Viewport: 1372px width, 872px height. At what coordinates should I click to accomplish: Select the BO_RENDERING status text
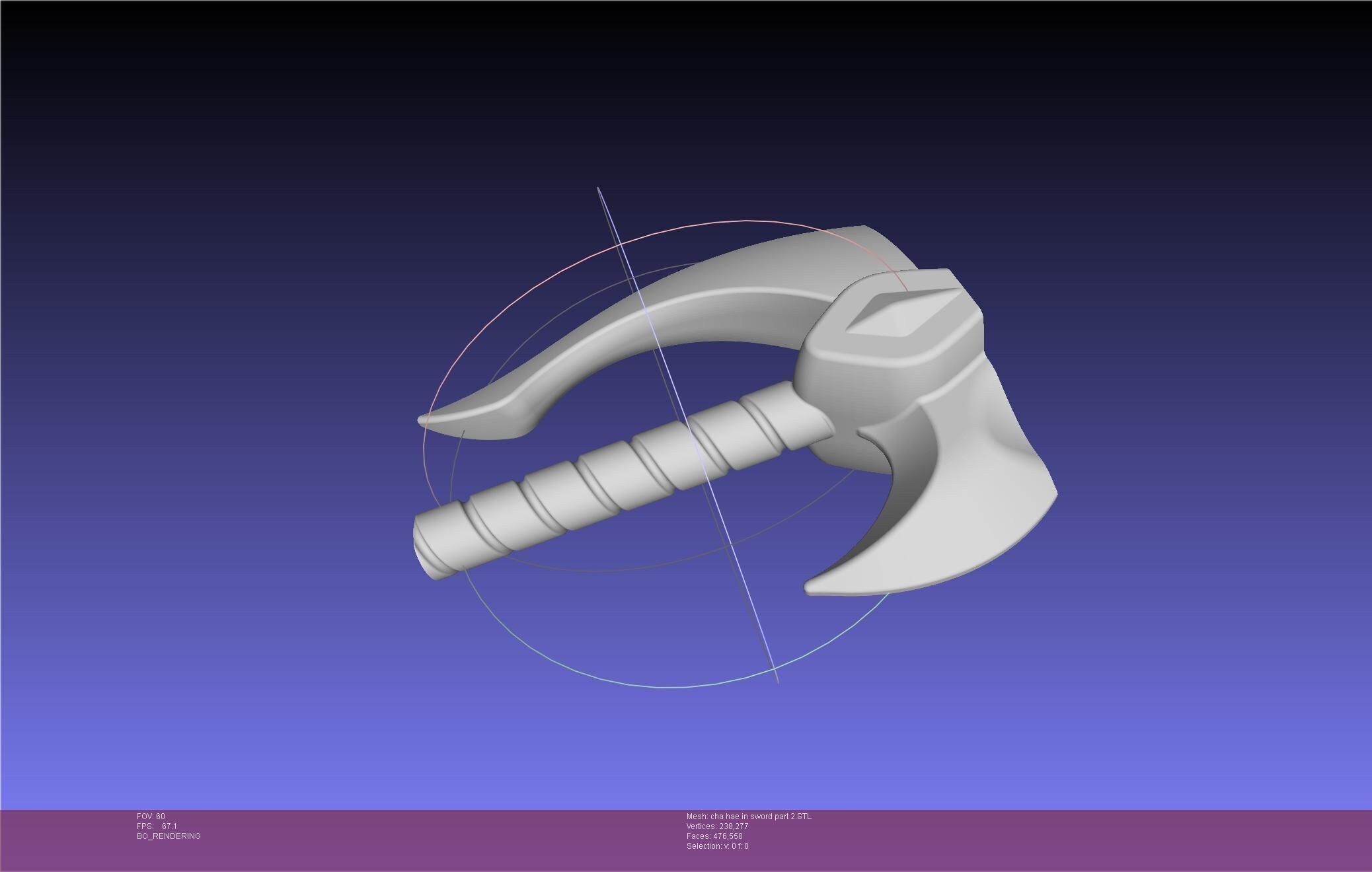(x=169, y=836)
